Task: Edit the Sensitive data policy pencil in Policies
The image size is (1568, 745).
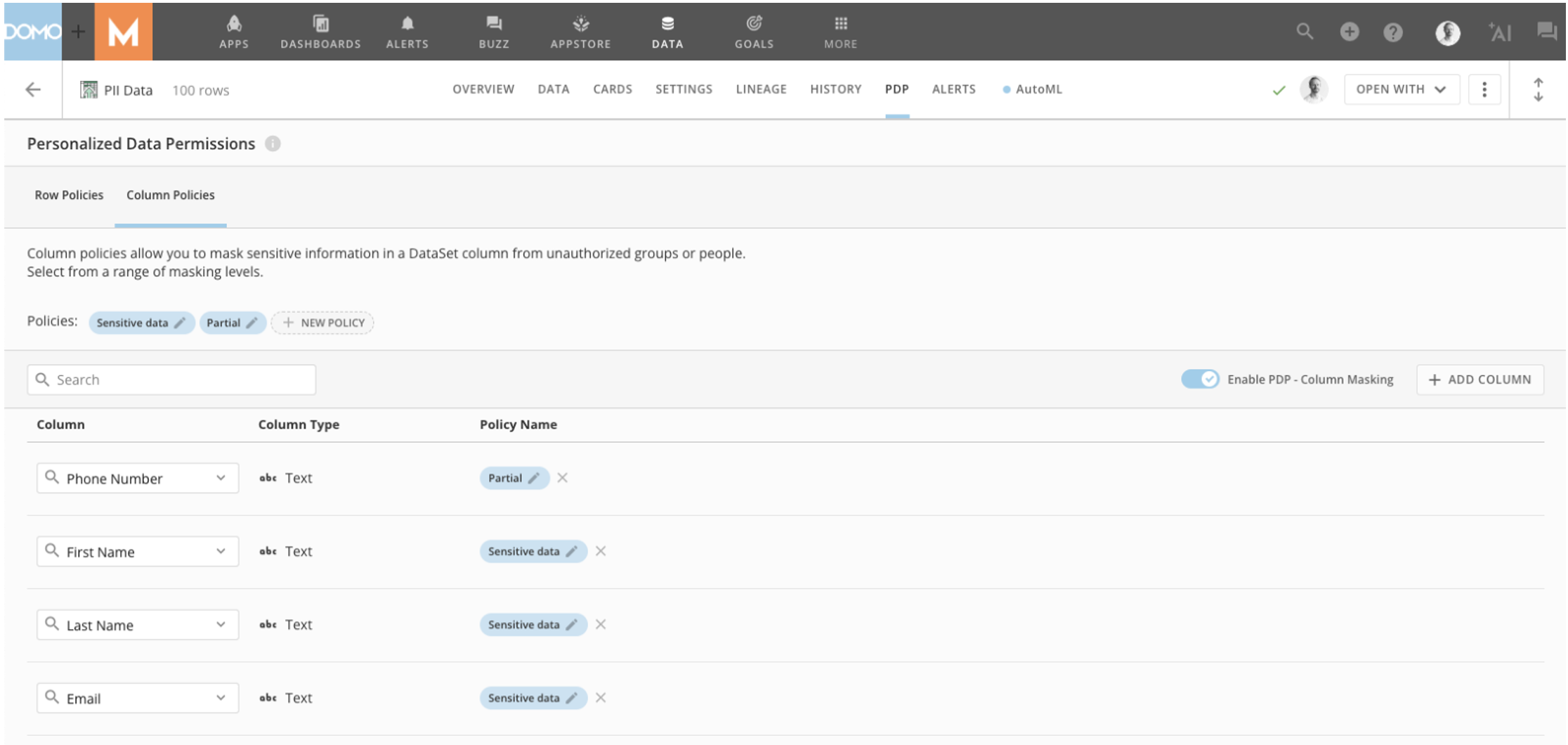Action: coord(180,323)
